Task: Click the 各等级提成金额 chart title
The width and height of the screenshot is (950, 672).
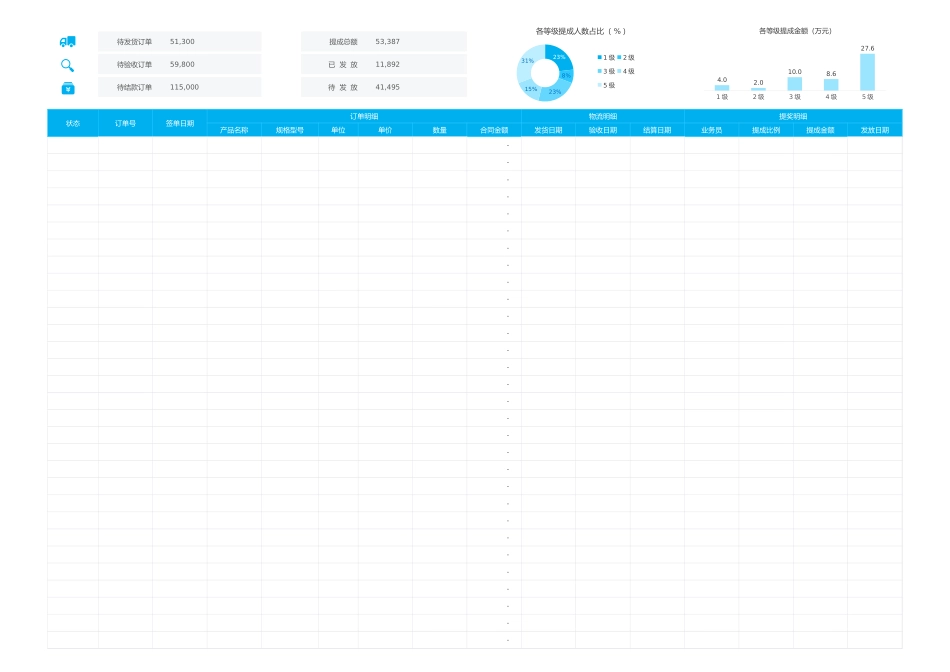Action: [x=795, y=31]
